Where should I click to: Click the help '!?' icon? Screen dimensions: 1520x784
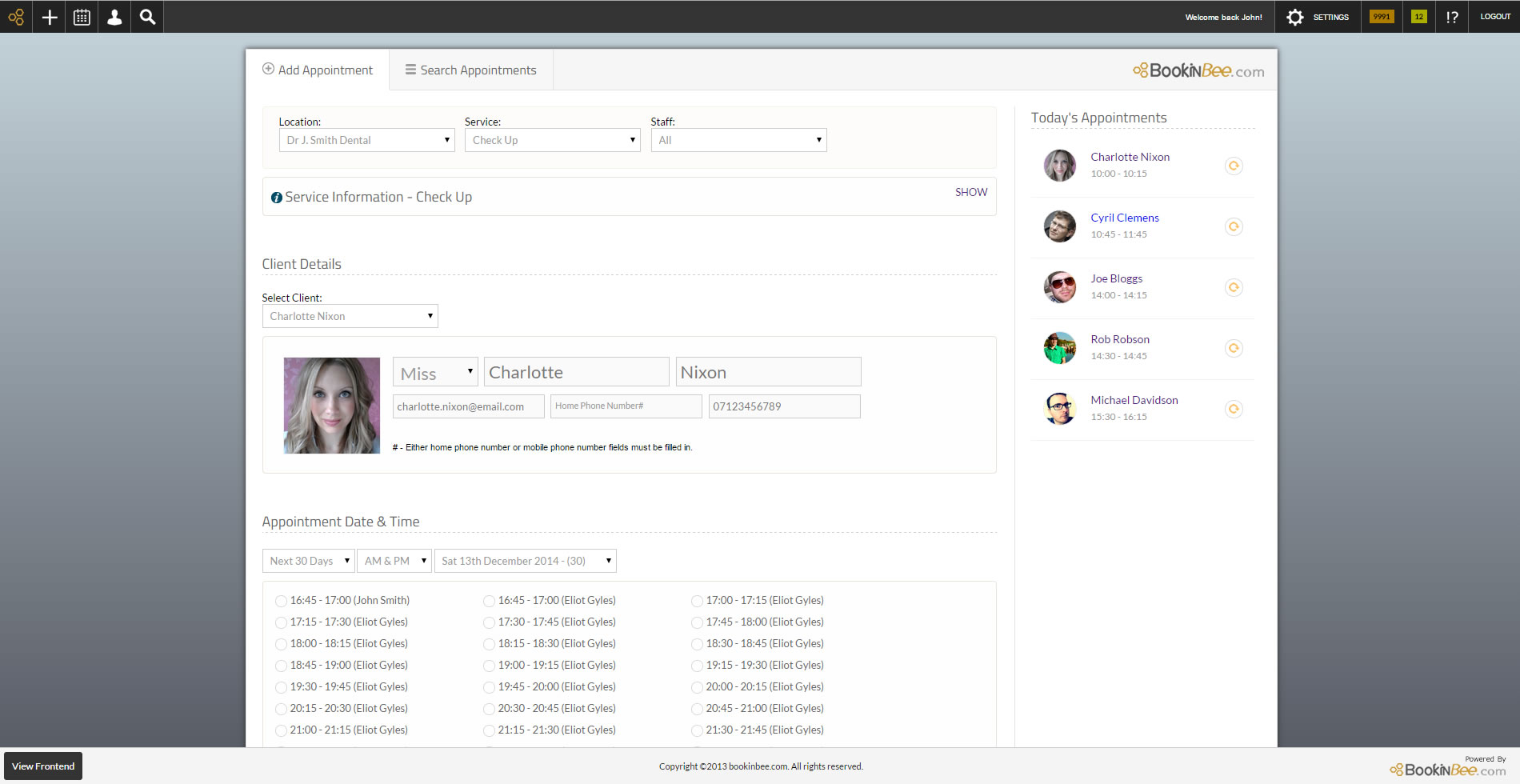coord(1452,17)
